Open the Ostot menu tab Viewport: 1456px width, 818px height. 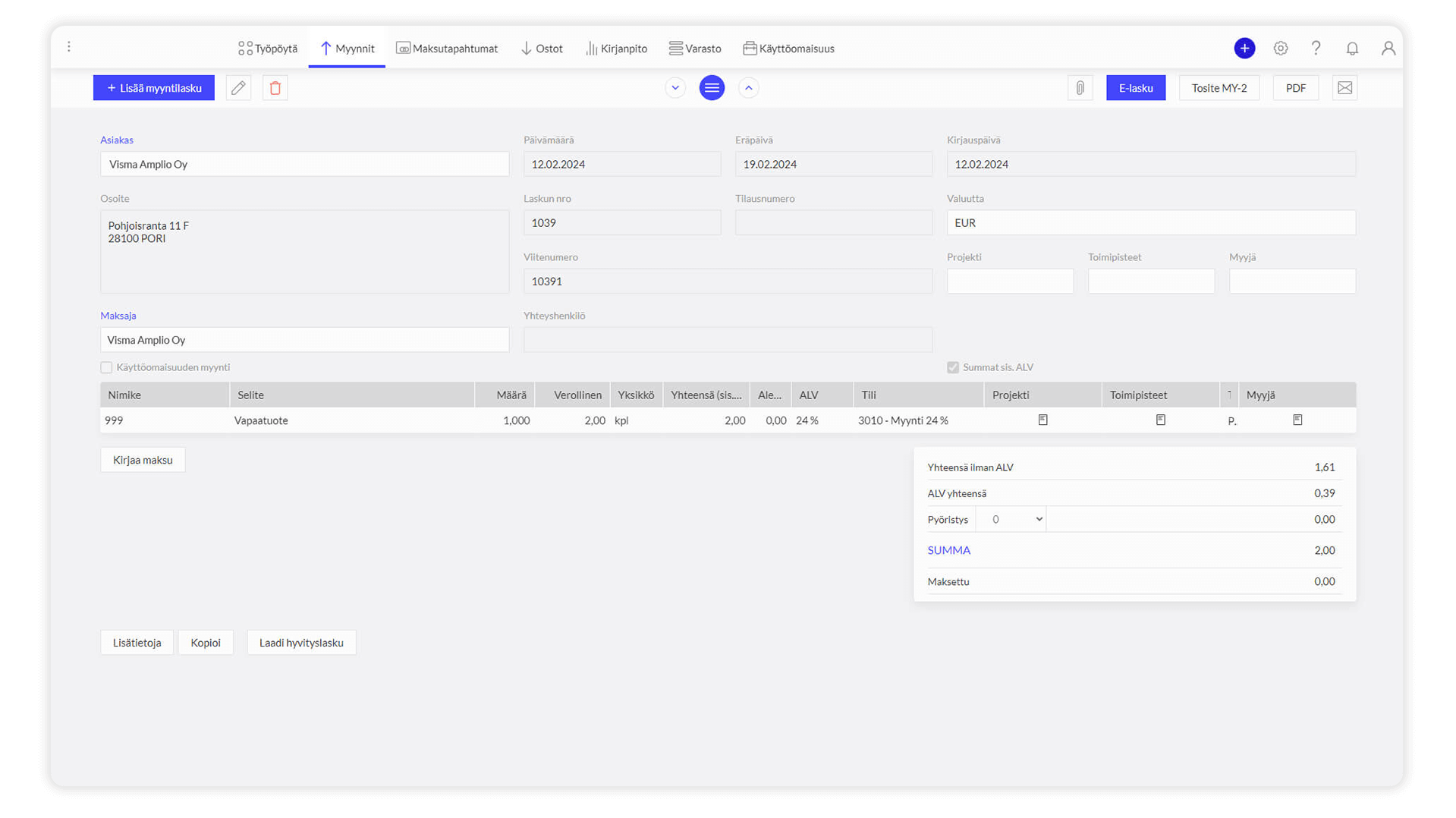point(542,49)
